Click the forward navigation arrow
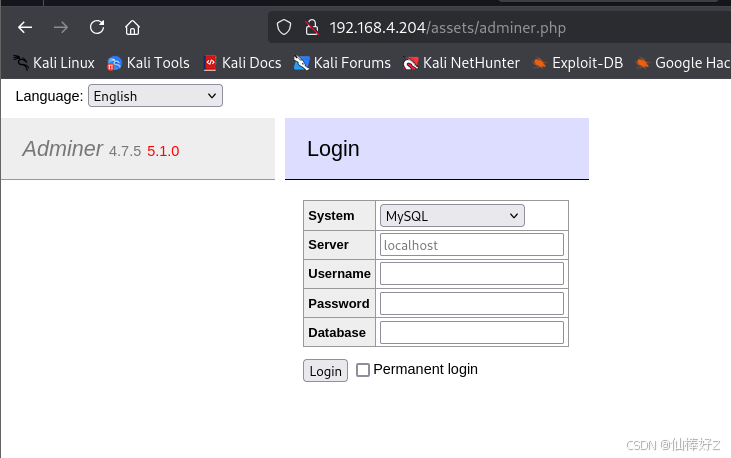This screenshot has height=458, width=731. (x=61, y=28)
